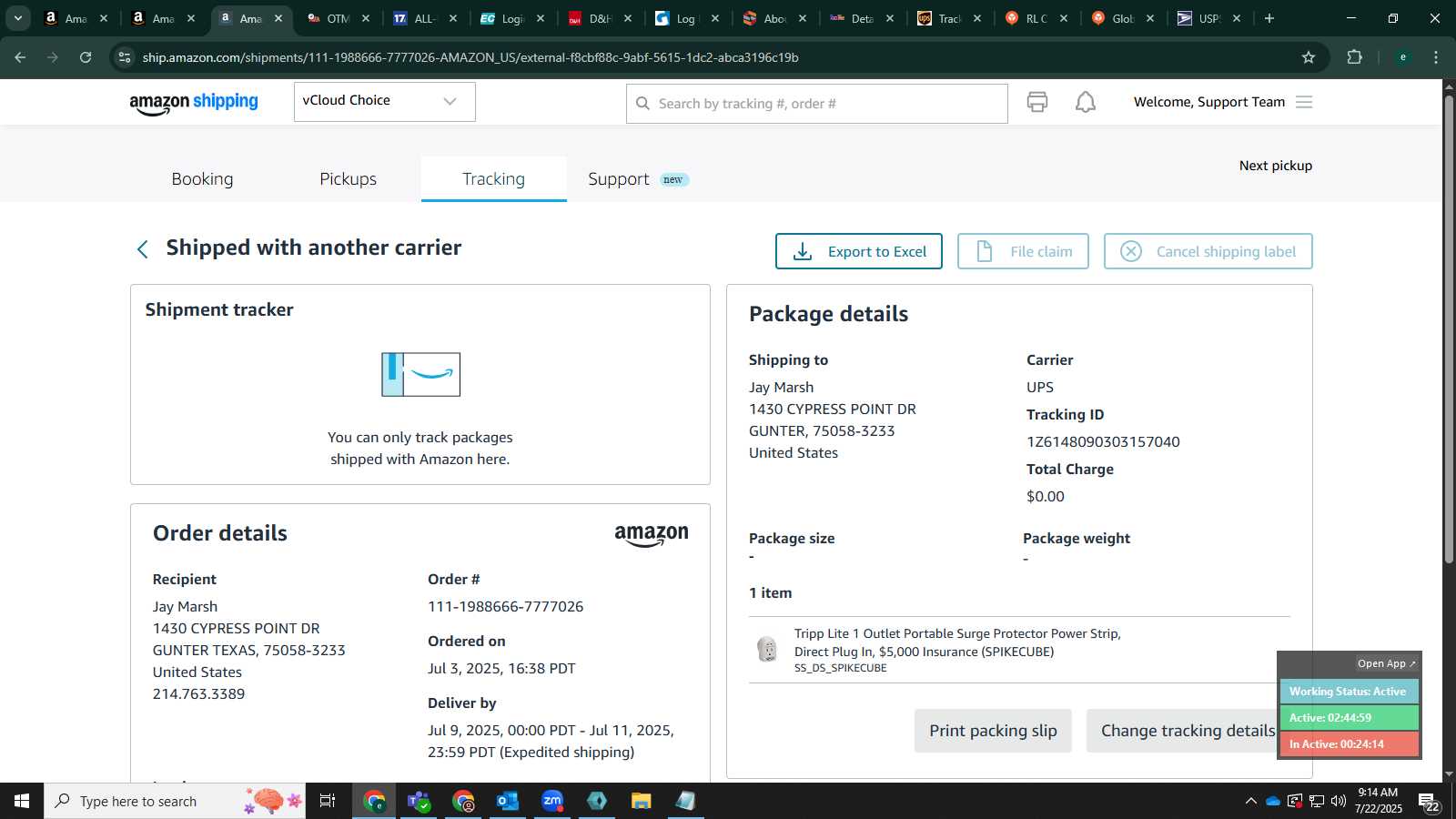The image size is (1456, 819).
Task: Click the Amazon package illustration in Shipment tracker
Action: [x=420, y=375]
